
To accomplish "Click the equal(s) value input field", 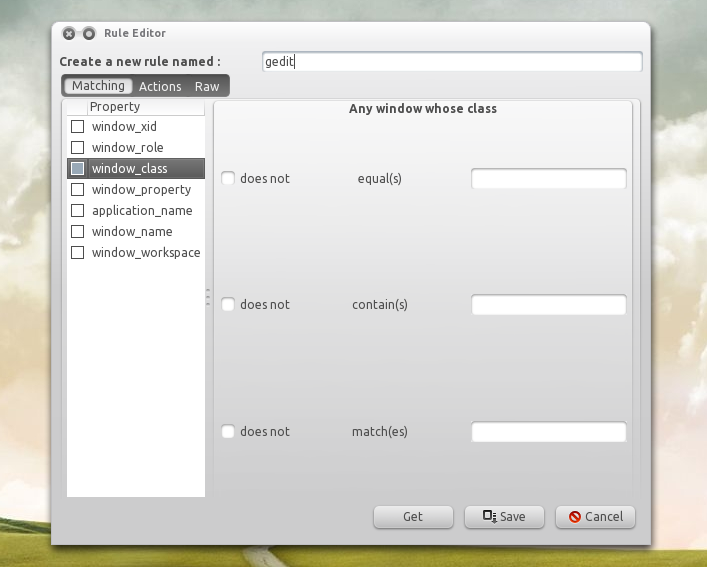I will (549, 178).
